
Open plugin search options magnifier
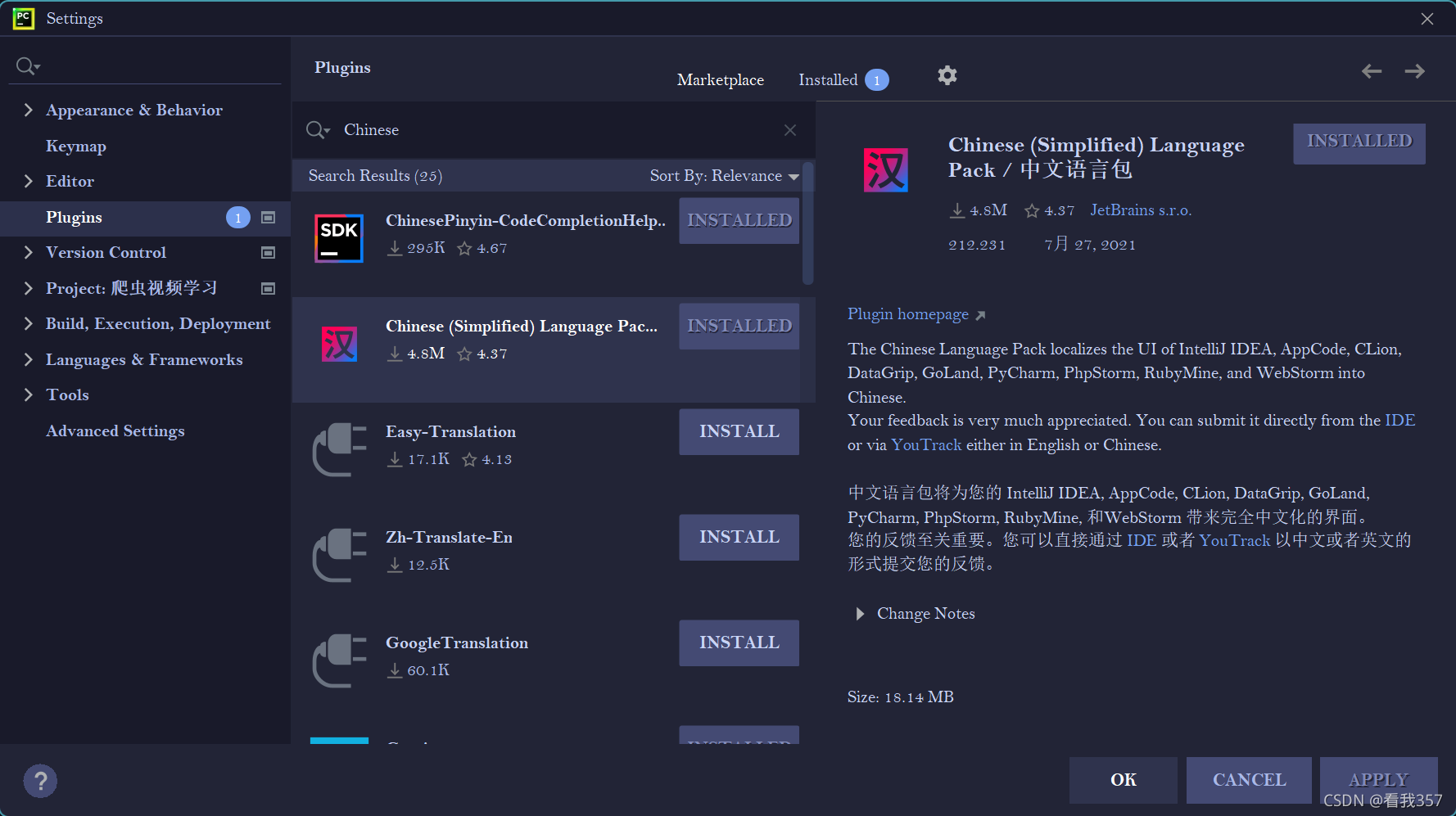(318, 130)
